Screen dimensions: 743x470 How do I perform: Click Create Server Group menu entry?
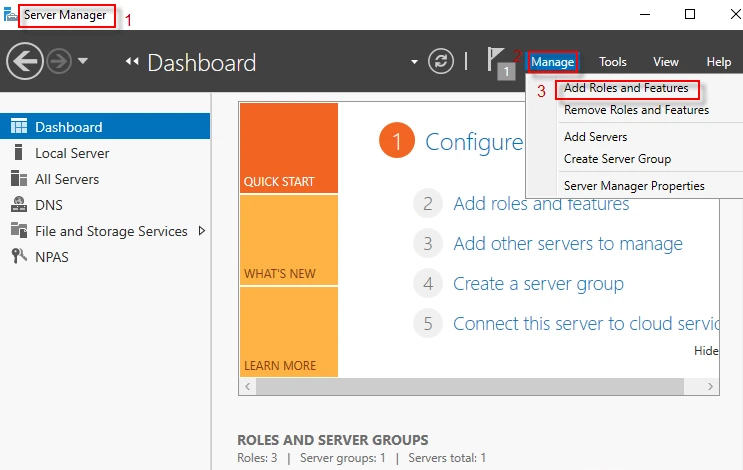coord(617,159)
